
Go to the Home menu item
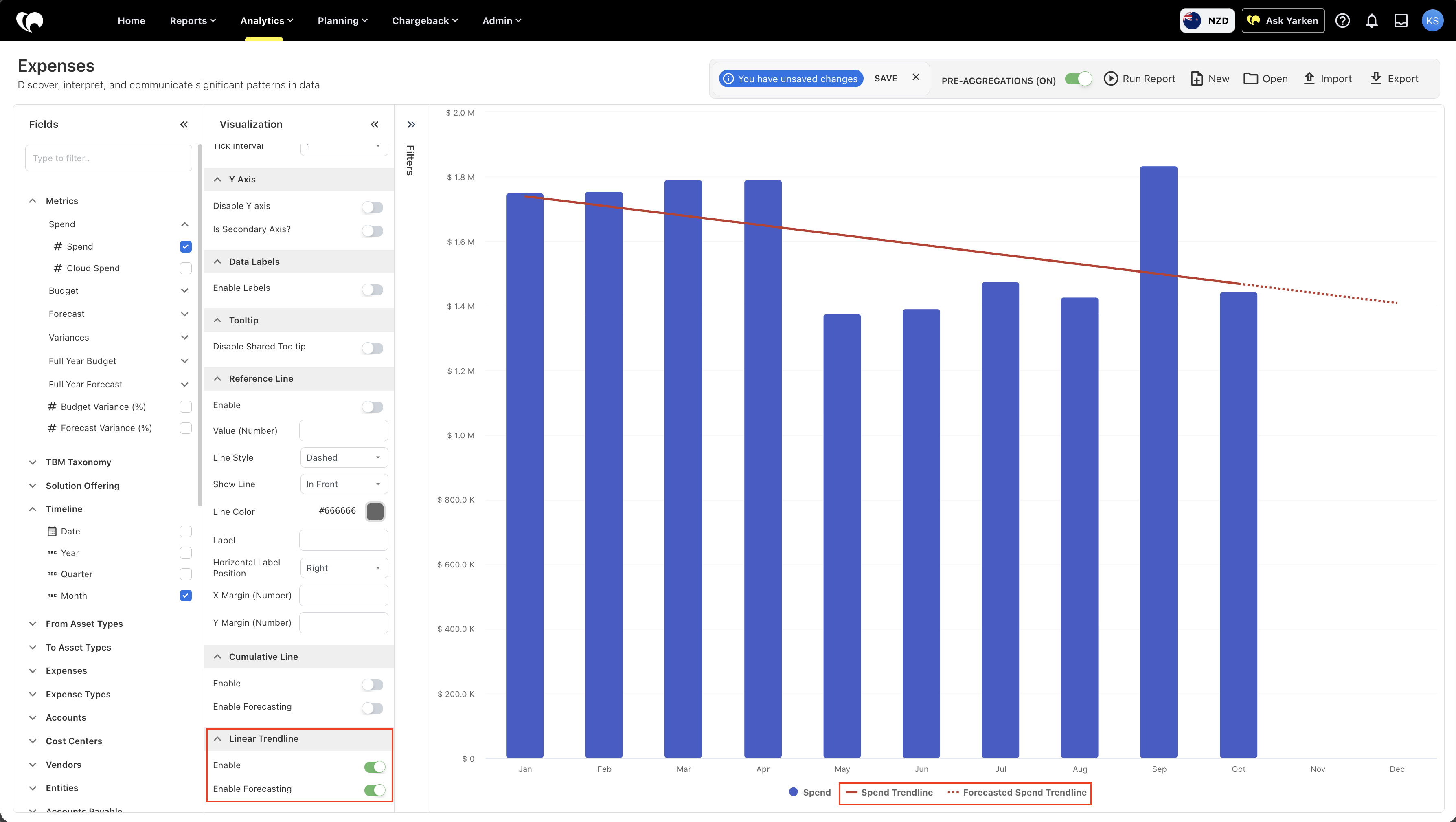point(131,20)
